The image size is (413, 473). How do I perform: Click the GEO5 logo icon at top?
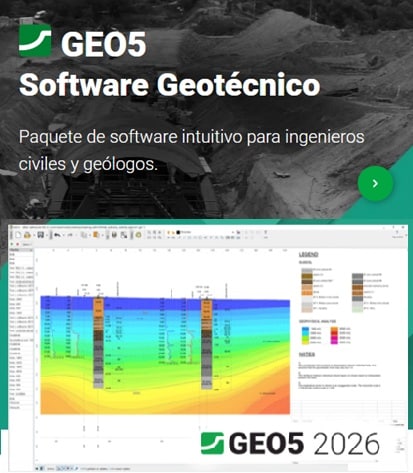point(35,40)
